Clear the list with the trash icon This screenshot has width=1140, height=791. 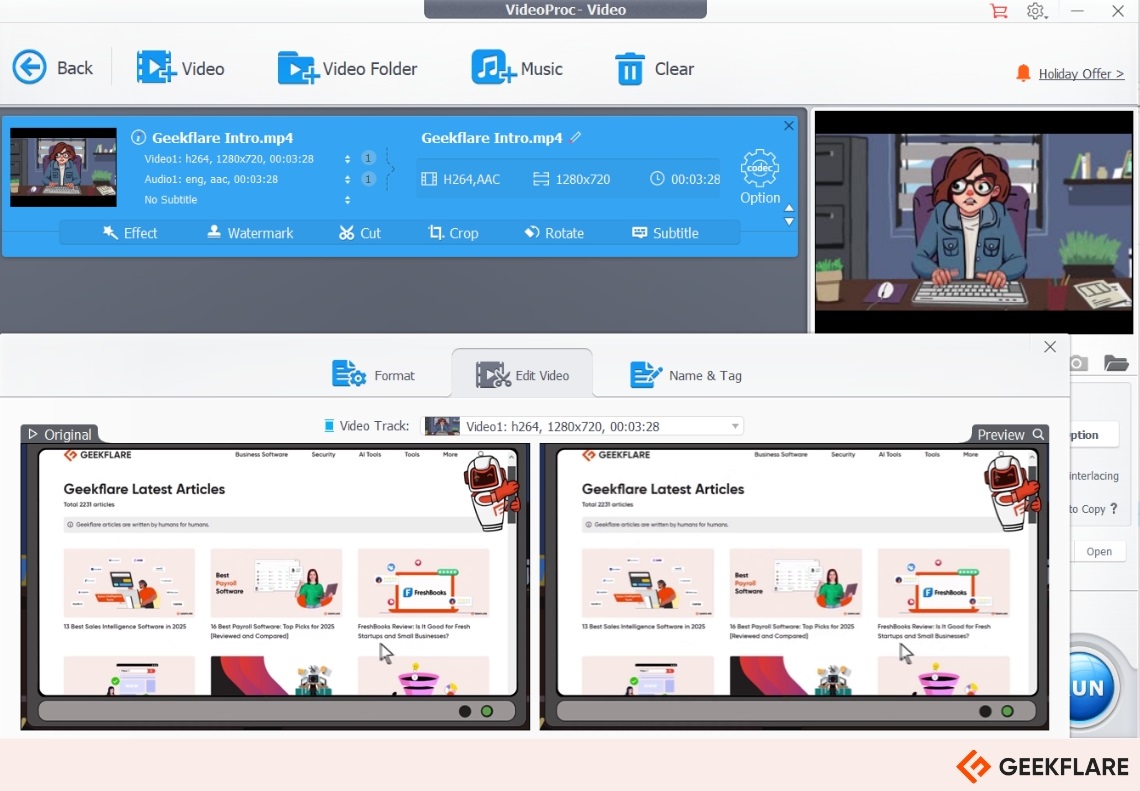click(630, 69)
